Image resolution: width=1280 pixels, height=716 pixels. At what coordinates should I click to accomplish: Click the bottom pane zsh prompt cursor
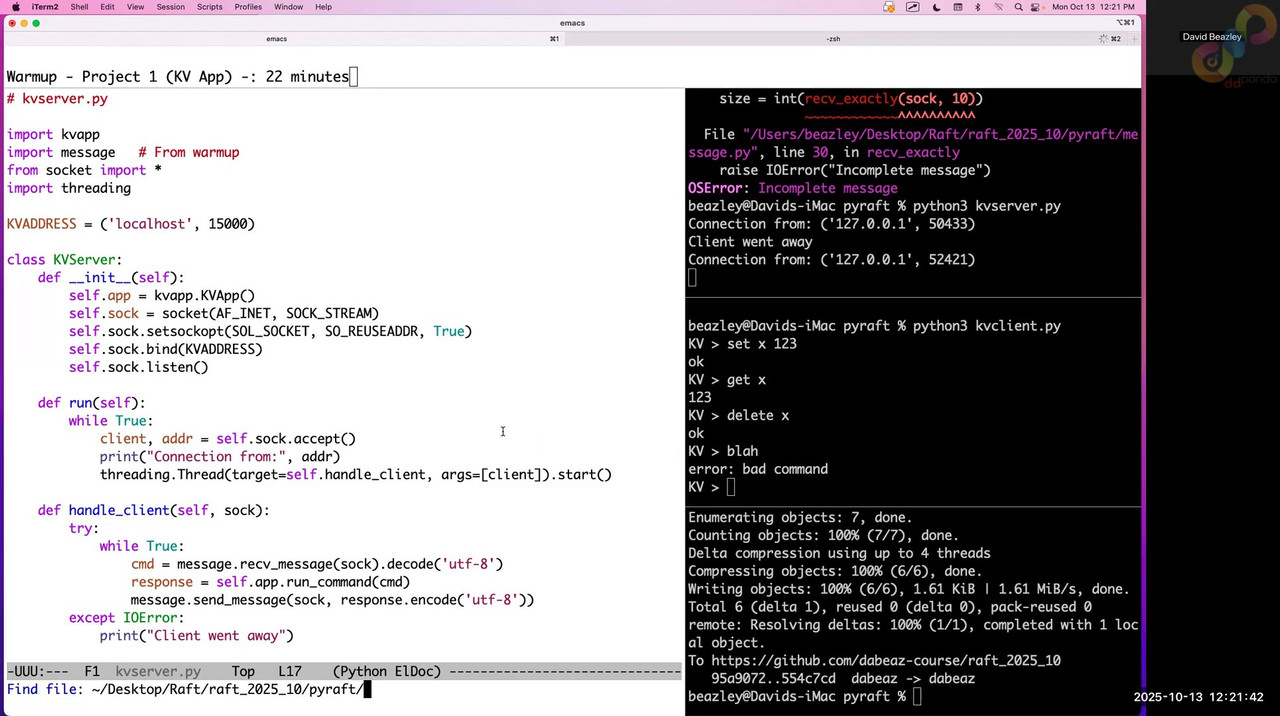point(917,697)
